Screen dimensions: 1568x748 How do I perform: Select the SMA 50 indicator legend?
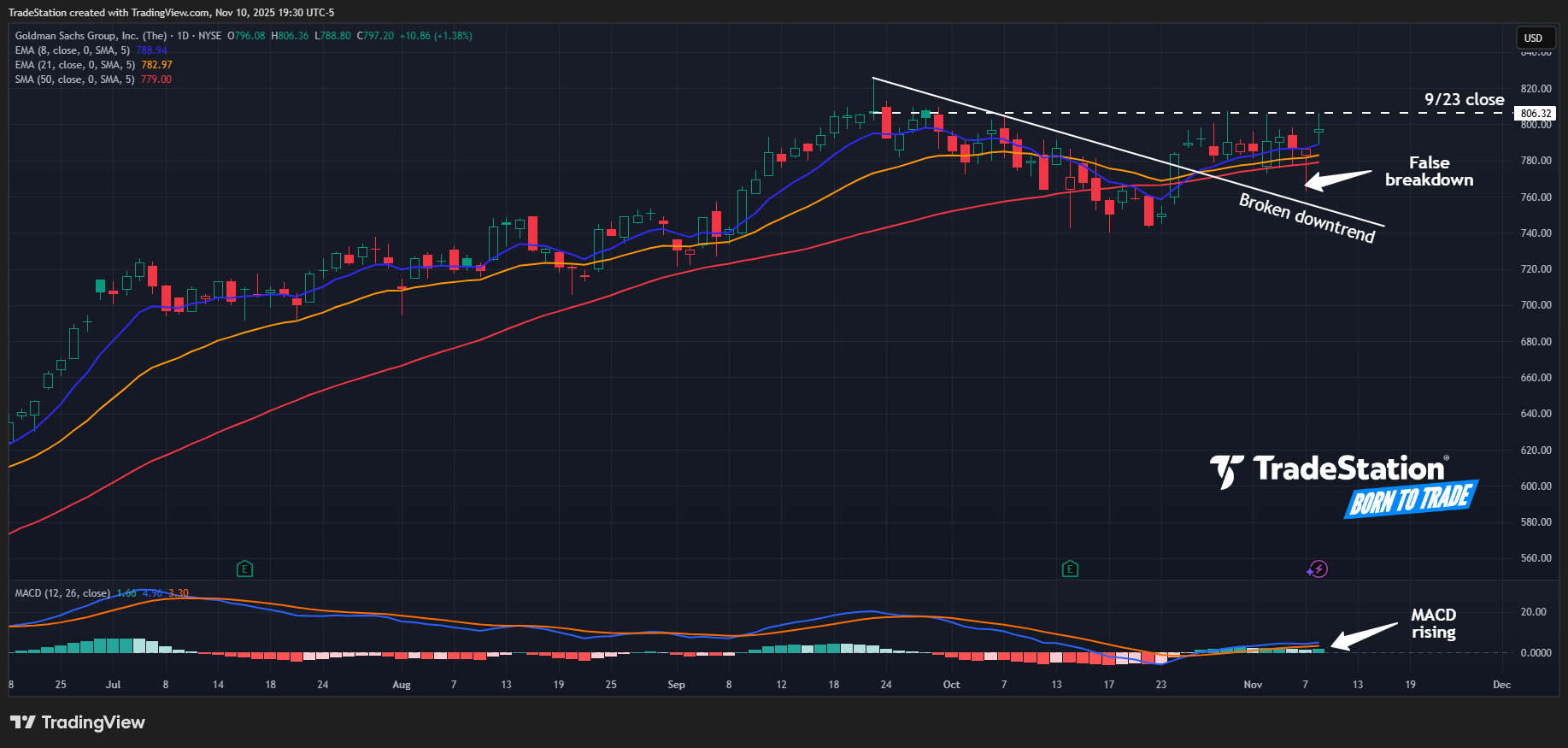[75, 80]
